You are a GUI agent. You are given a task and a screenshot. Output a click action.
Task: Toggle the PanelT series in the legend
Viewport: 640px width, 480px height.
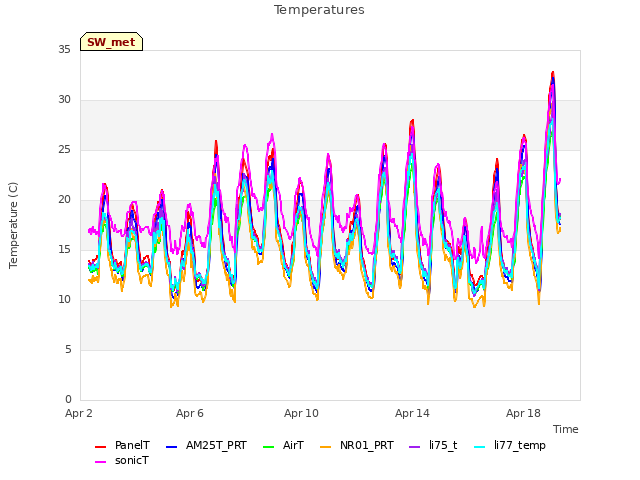coord(122,445)
